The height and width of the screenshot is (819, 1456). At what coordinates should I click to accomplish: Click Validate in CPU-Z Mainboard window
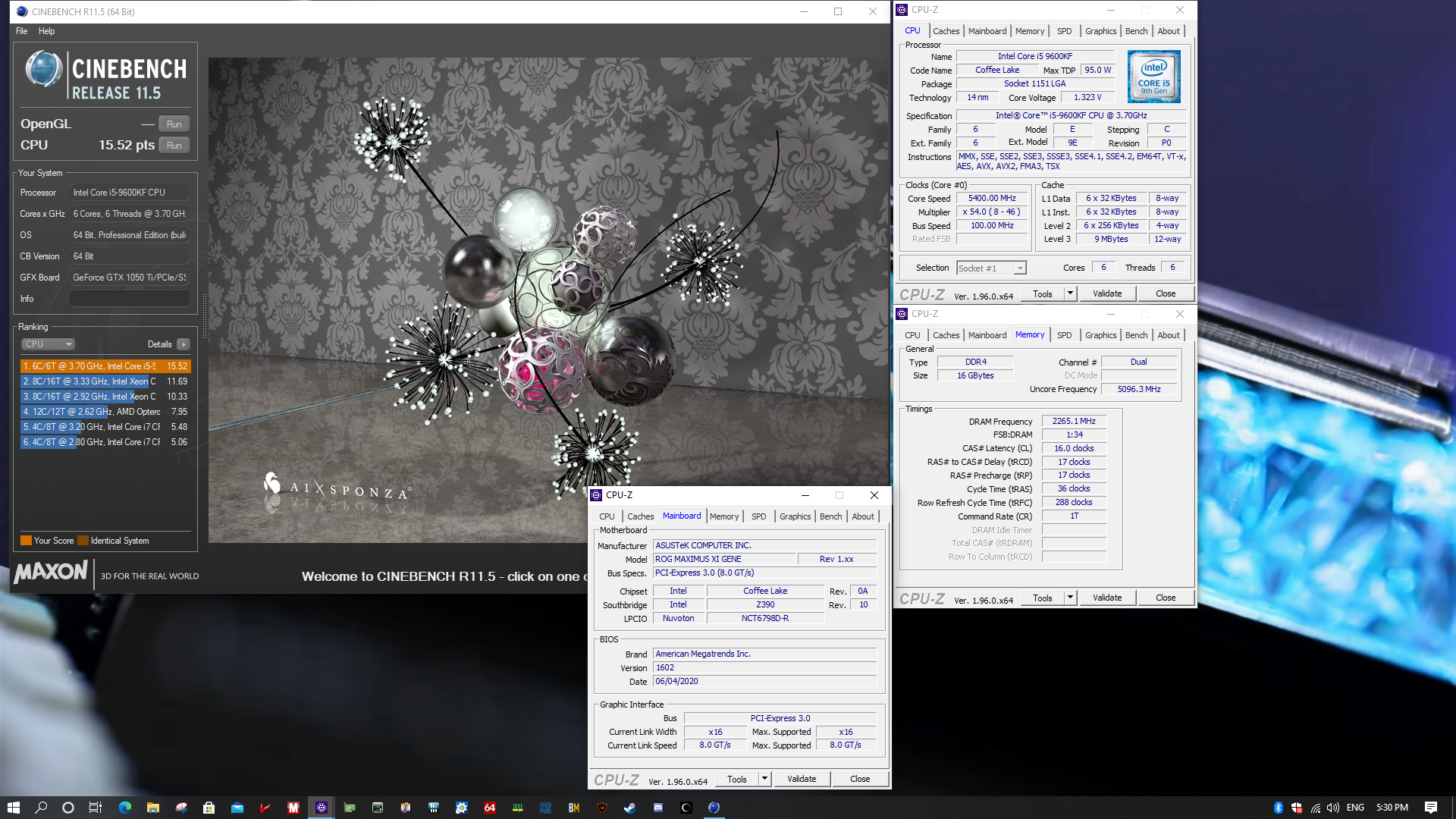tap(802, 779)
